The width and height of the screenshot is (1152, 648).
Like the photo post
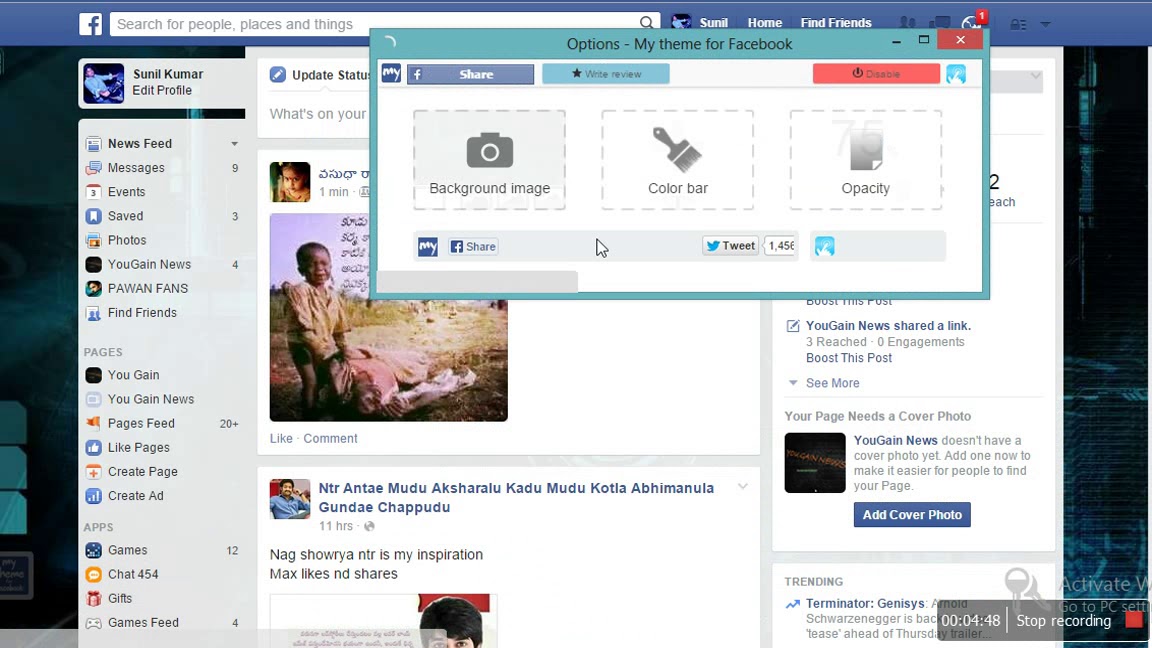281,439
